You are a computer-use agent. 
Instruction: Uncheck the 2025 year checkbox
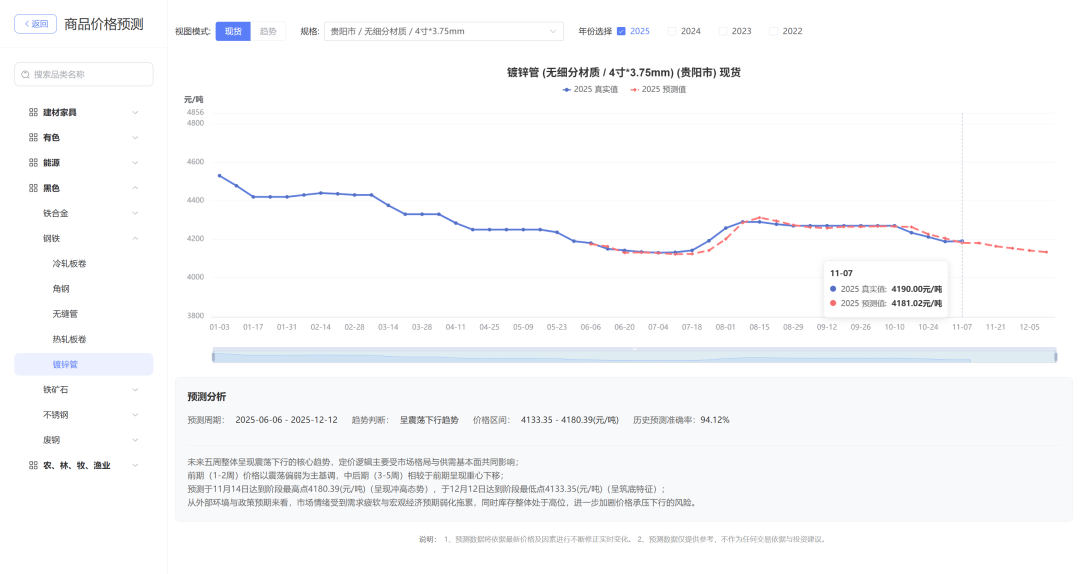[621, 31]
